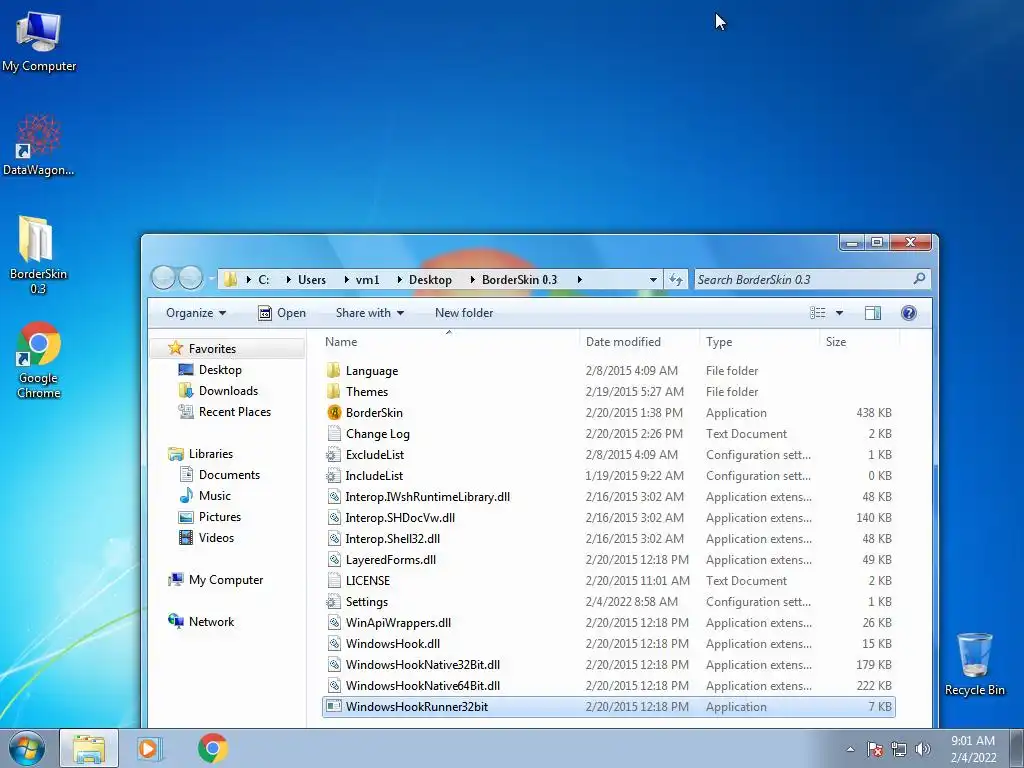Screen dimensions: 1024x768
Task: Open the Share with menu
Action: (370, 313)
